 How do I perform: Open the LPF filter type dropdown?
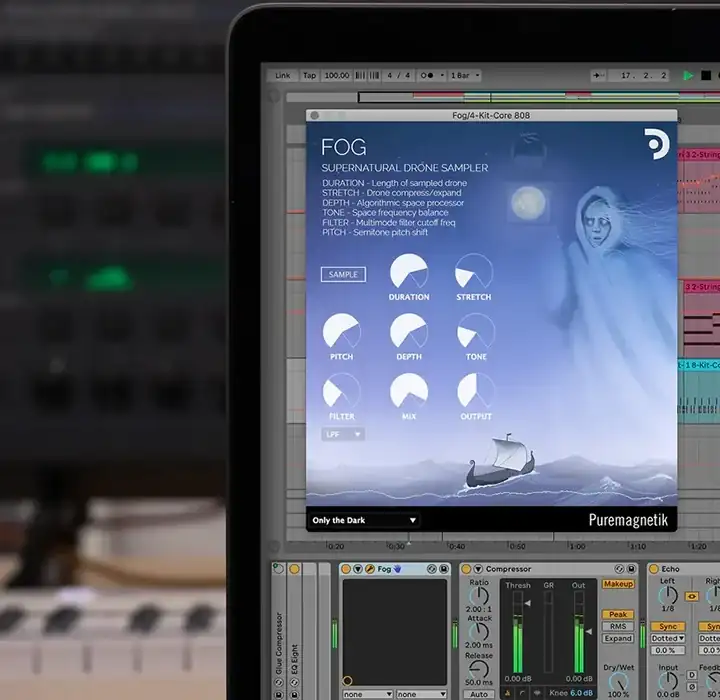343,434
